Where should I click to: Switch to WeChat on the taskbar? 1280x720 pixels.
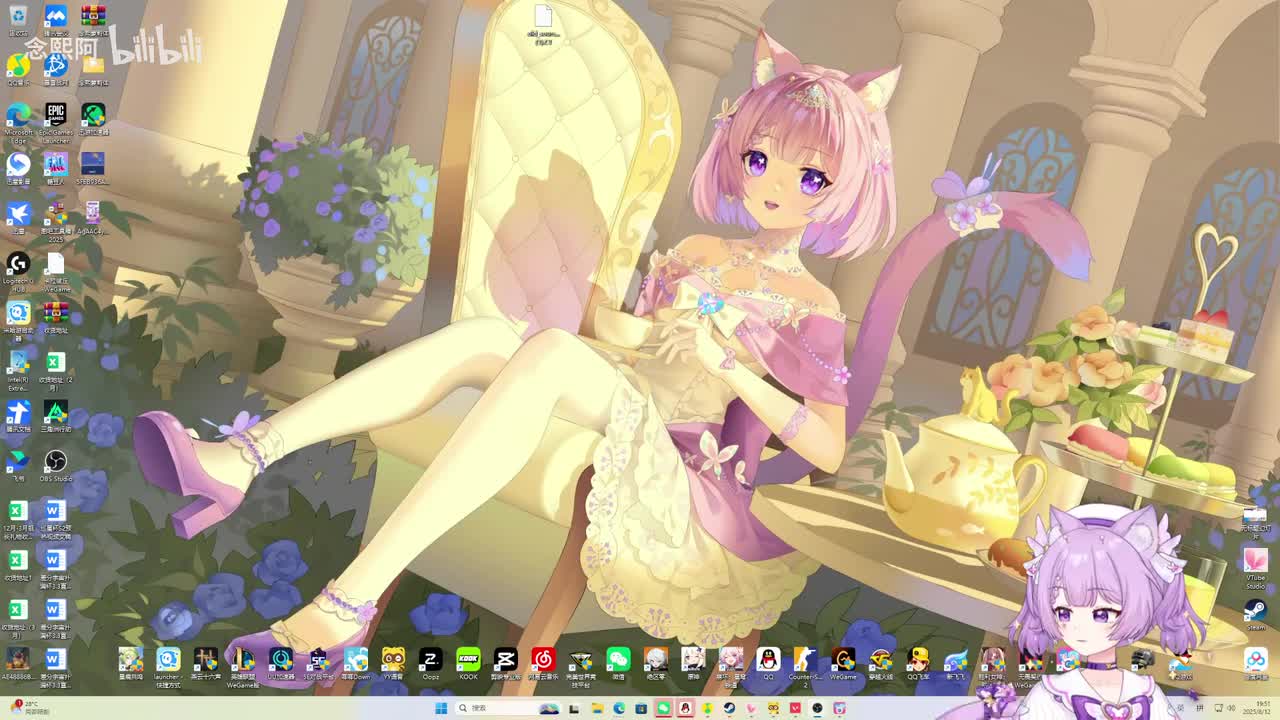[x=663, y=708]
